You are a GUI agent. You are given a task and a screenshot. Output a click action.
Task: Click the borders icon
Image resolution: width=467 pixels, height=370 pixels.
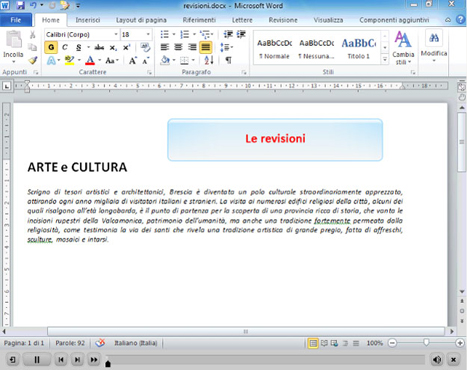point(184,60)
